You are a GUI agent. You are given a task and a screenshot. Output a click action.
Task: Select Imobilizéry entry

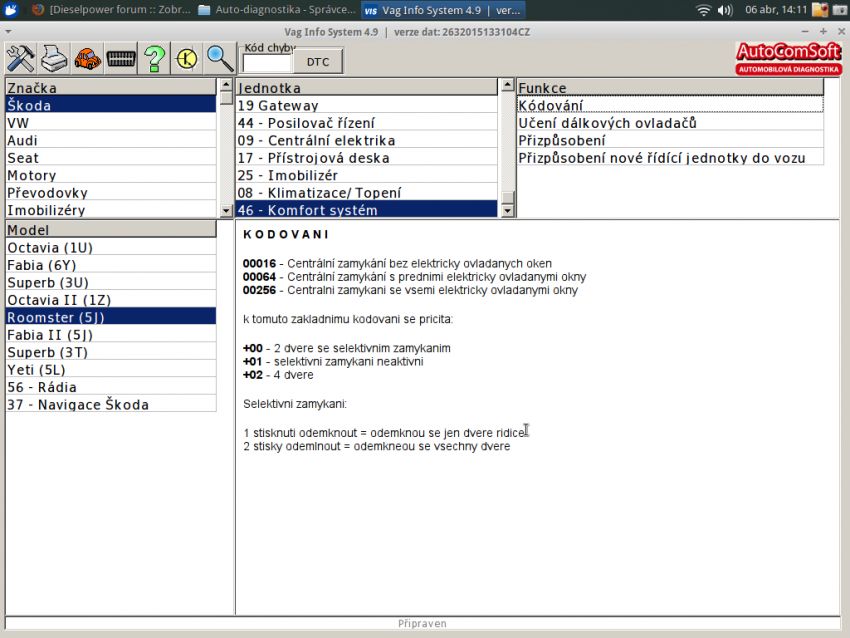pos(111,210)
